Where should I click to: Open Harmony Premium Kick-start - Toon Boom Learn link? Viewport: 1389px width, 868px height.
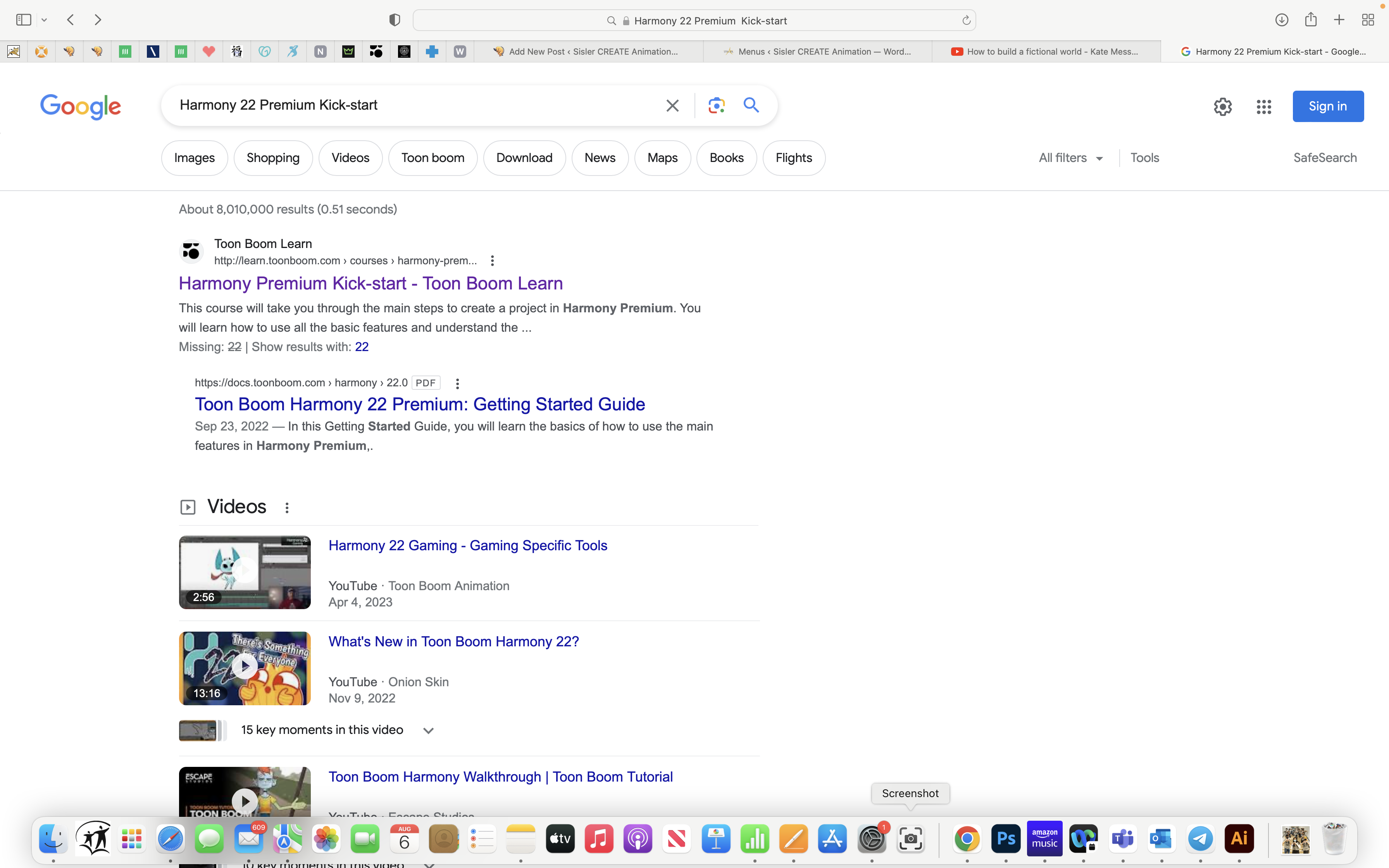[x=371, y=284]
